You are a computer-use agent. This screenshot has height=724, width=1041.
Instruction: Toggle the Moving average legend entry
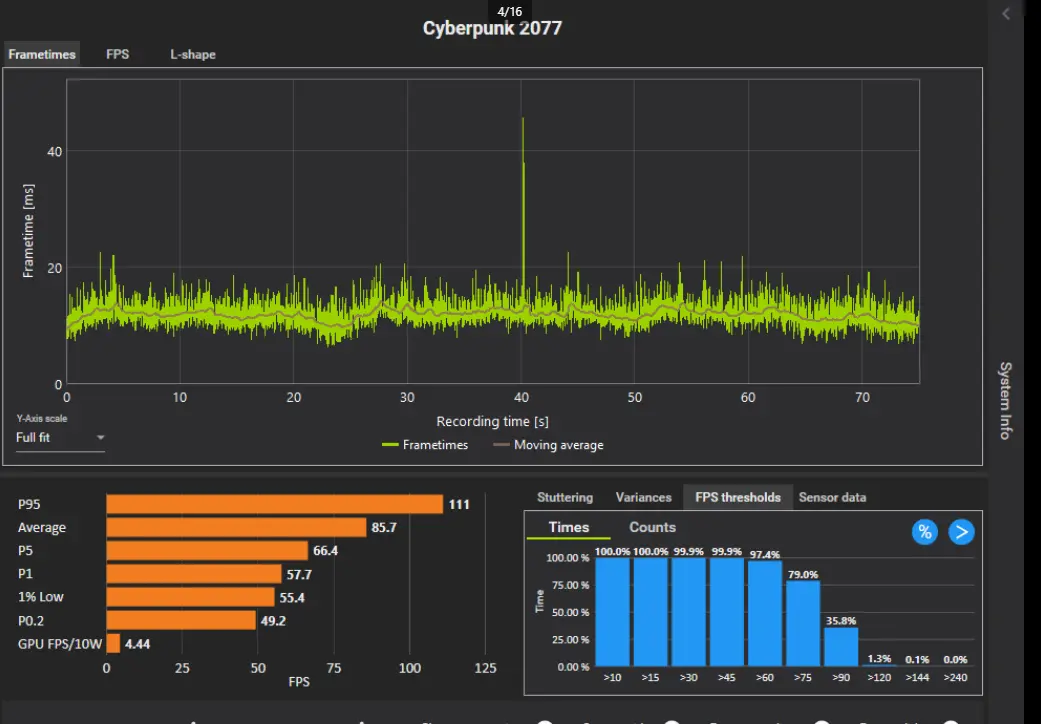[x=548, y=445]
